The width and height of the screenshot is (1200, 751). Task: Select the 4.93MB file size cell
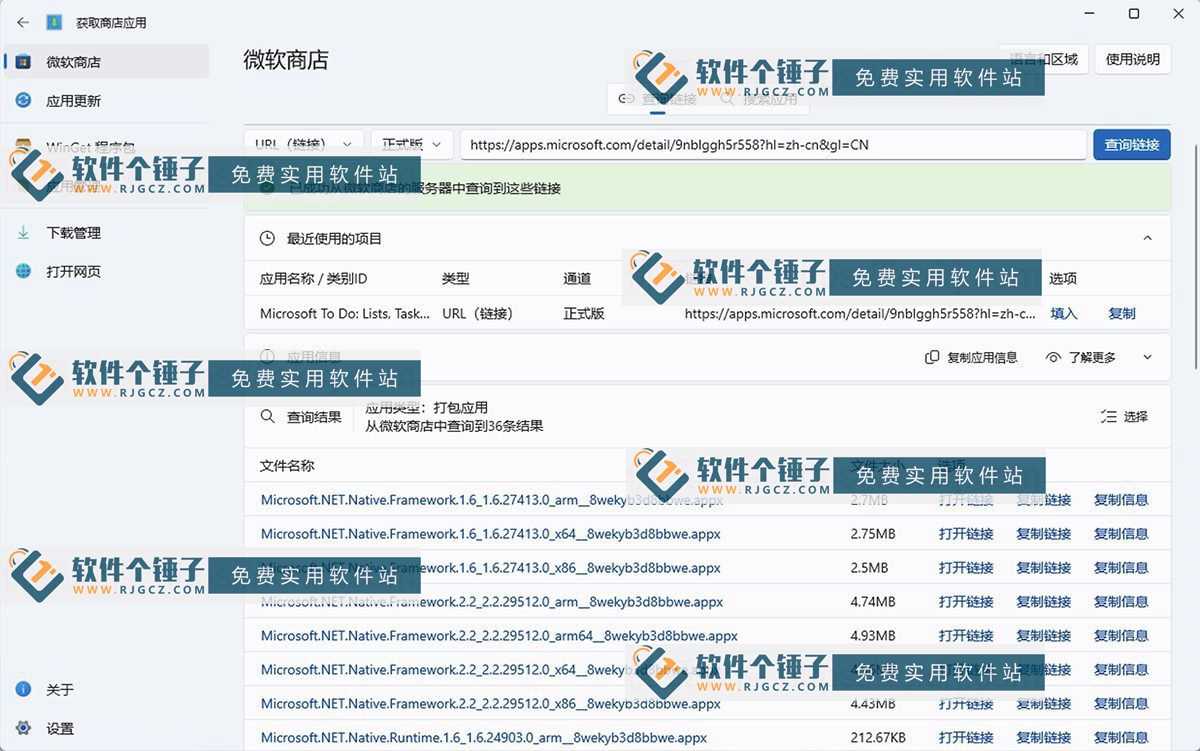(x=873, y=636)
